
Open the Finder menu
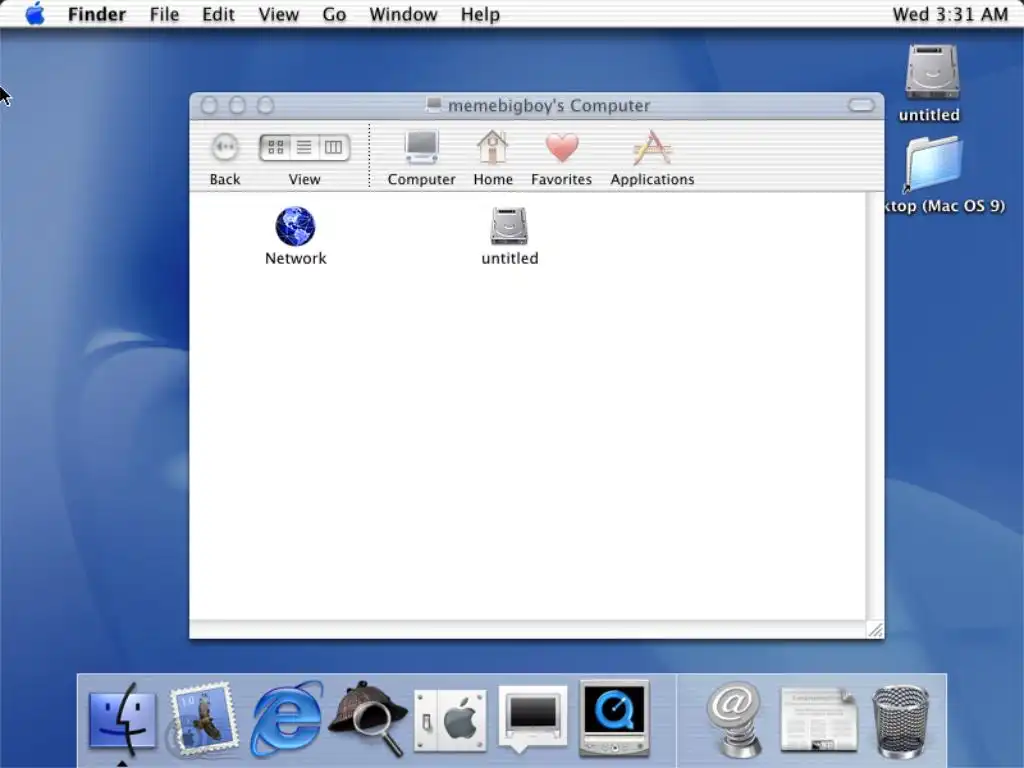pyautogui.click(x=97, y=14)
